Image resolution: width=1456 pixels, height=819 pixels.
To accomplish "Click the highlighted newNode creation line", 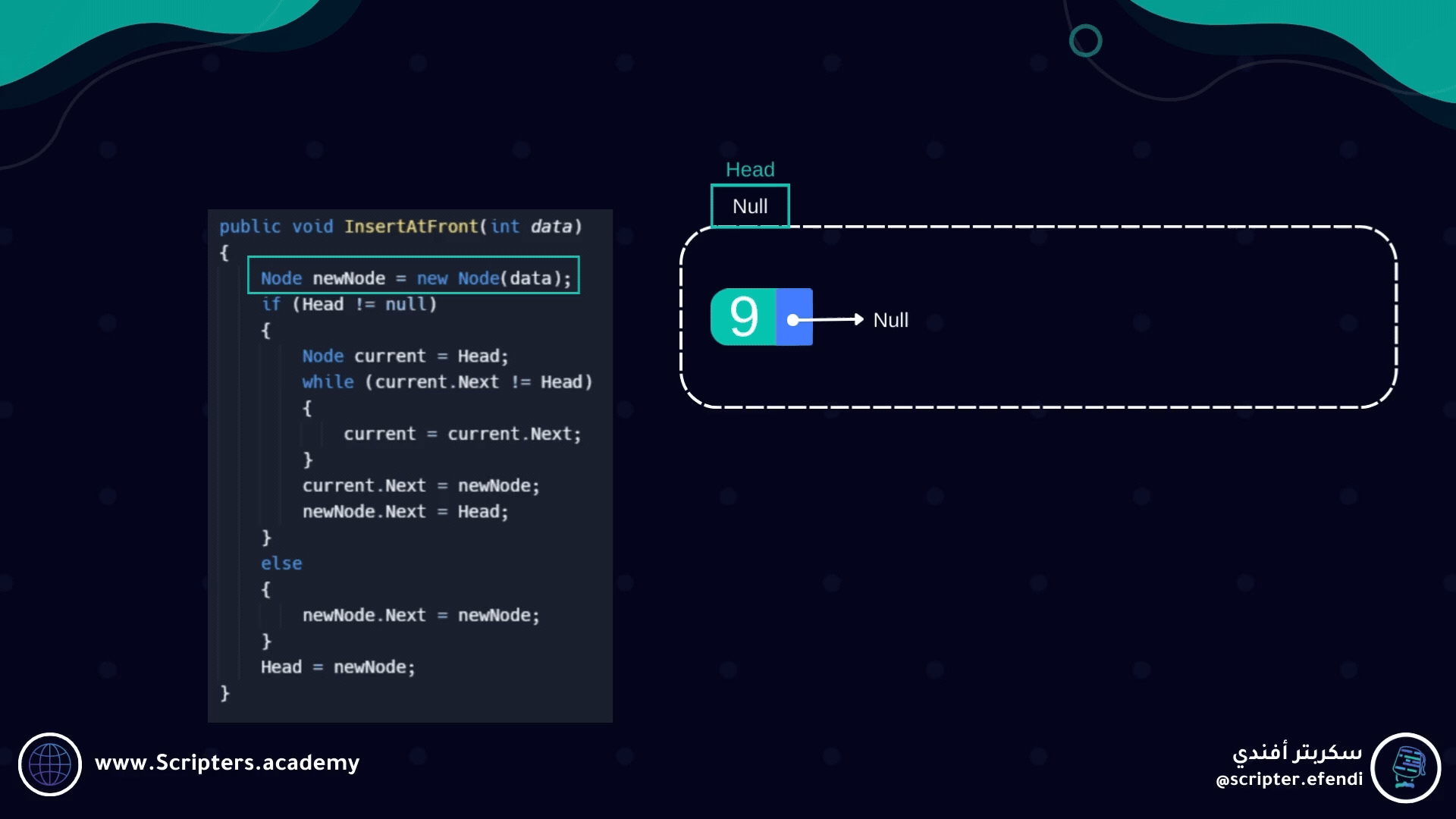I will pos(414,278).
